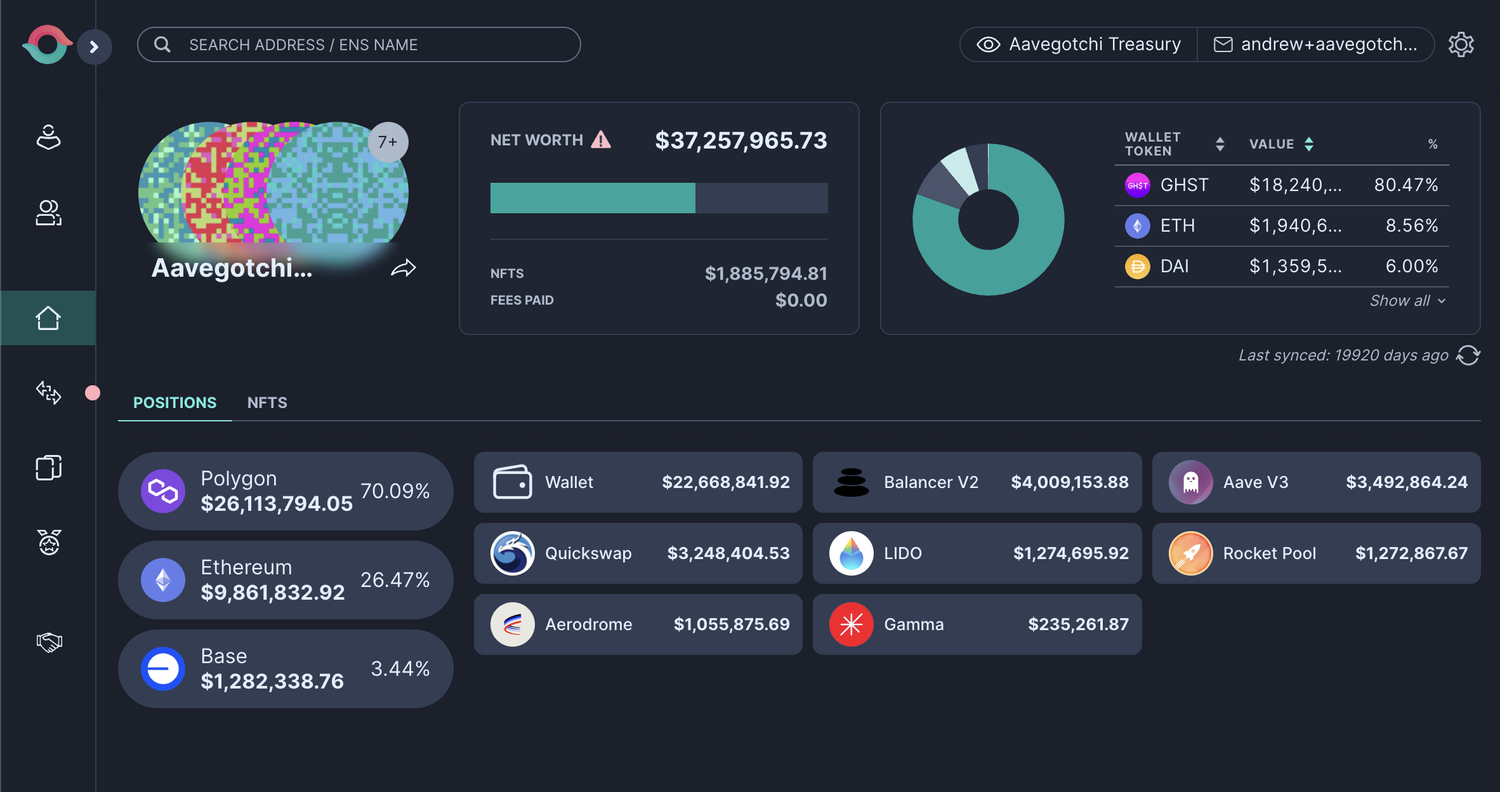Select the Polygon chain card
1500x792 pixels.
(286, 491)
